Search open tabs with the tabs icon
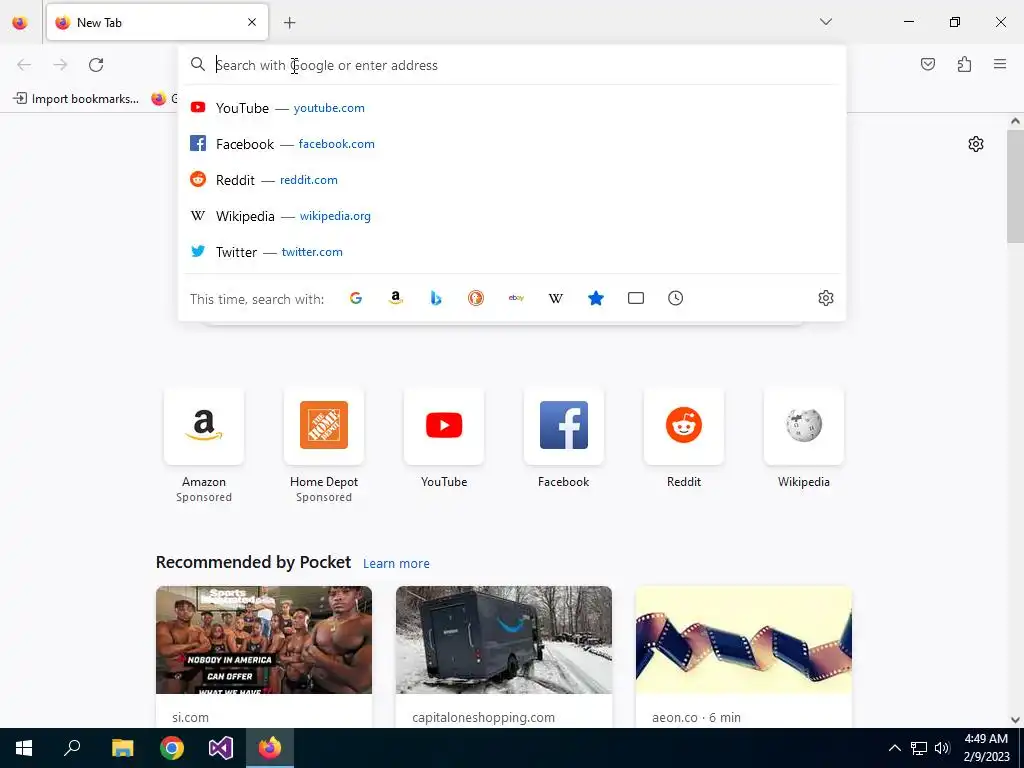The height and width of the screenshot is (768, 1024). click(635, 298)
